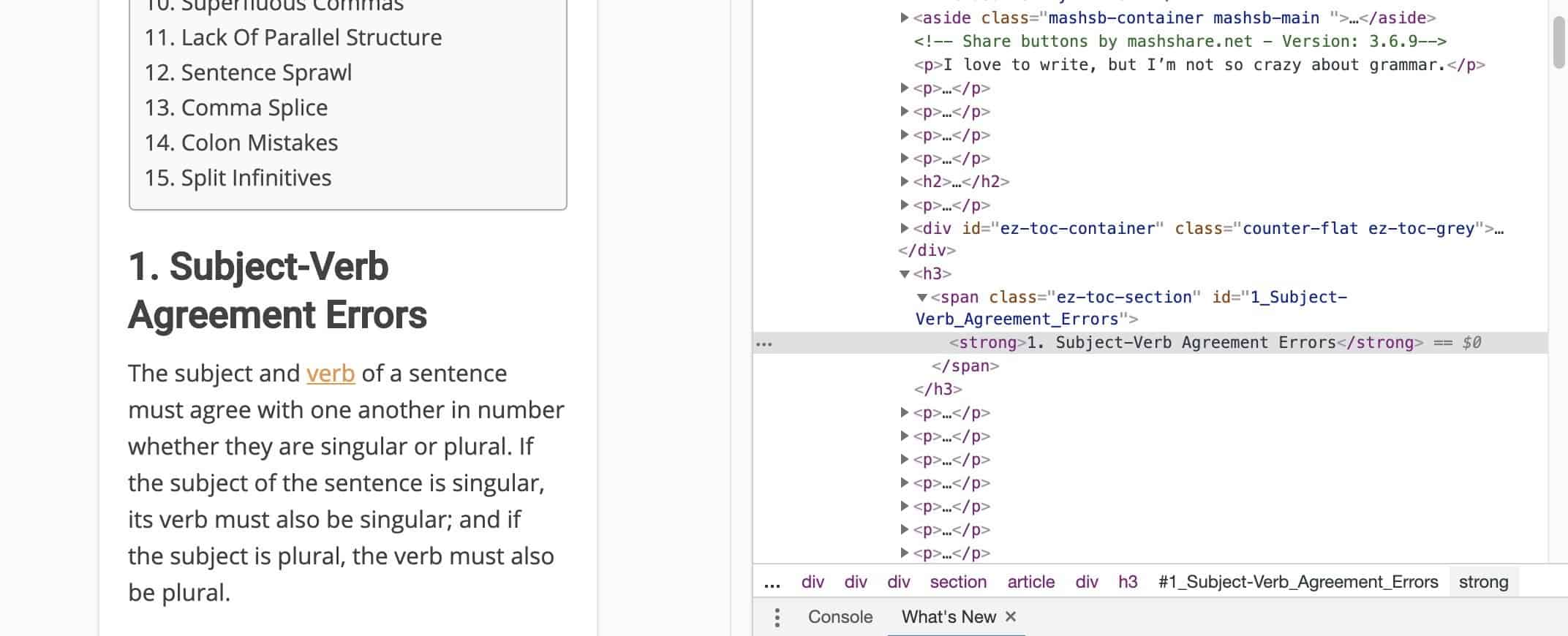Click the h3 breadcrumb item
Screen dimensions: 1568x636
coord(1127,583)
